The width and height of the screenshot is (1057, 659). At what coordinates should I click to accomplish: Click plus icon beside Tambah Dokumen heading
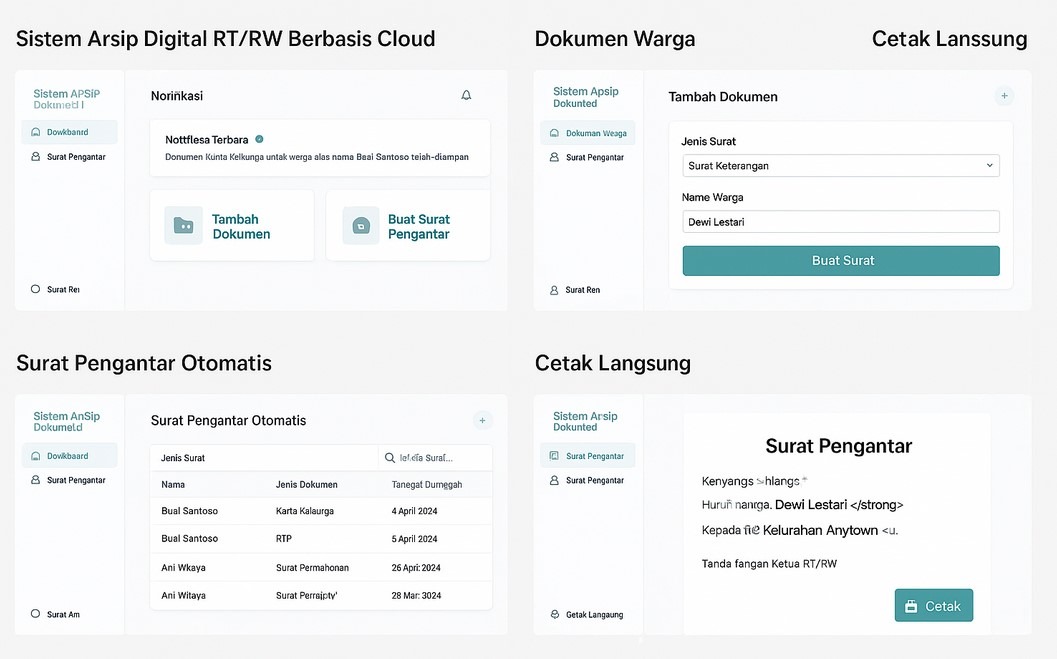point(1004,96)
